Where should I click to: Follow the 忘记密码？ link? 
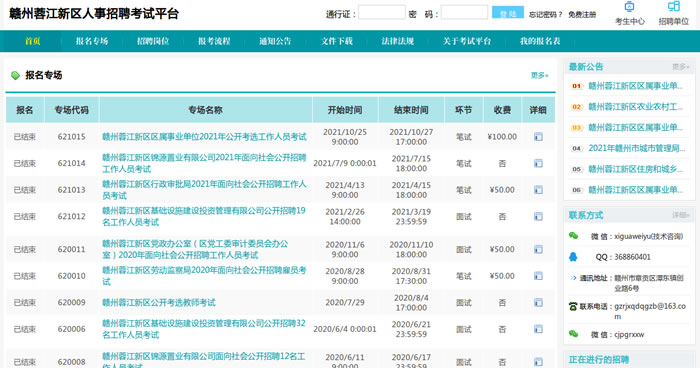546,14
